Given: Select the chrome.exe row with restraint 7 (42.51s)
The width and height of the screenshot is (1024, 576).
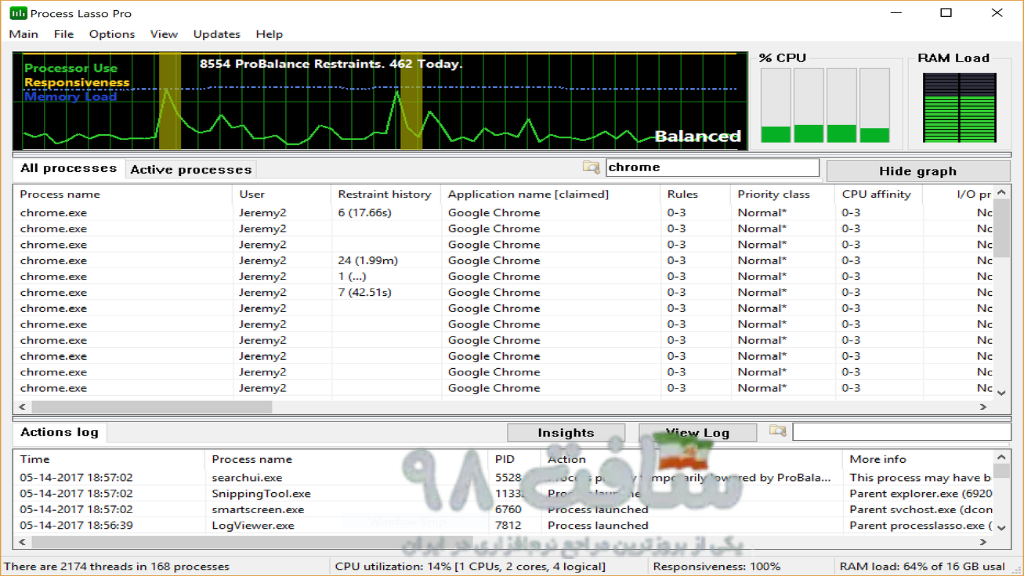Looking at the screenshot, I should pos(503,293).
